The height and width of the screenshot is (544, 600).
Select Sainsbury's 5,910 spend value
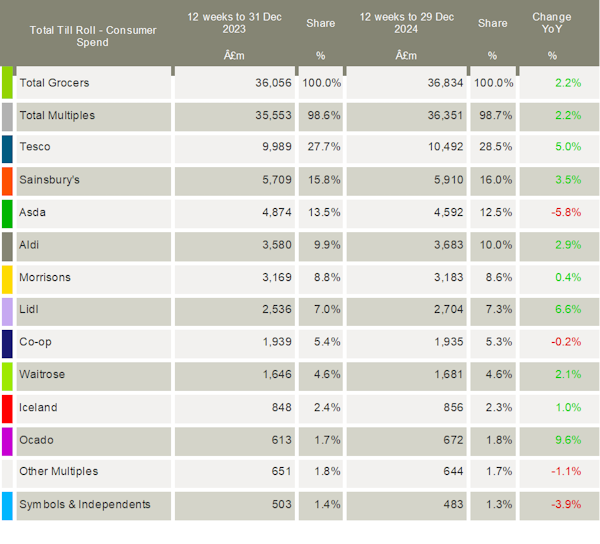coord(448,179)
